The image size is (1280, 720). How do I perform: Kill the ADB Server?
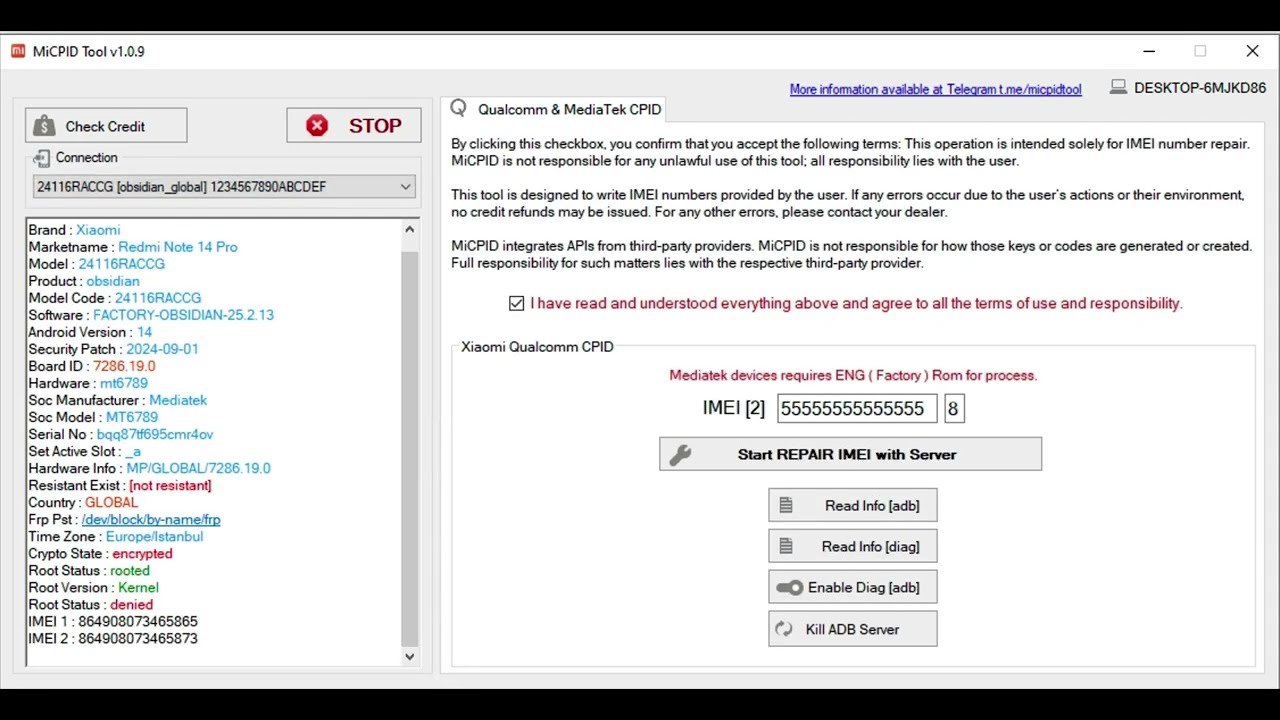tap(853, 629)
